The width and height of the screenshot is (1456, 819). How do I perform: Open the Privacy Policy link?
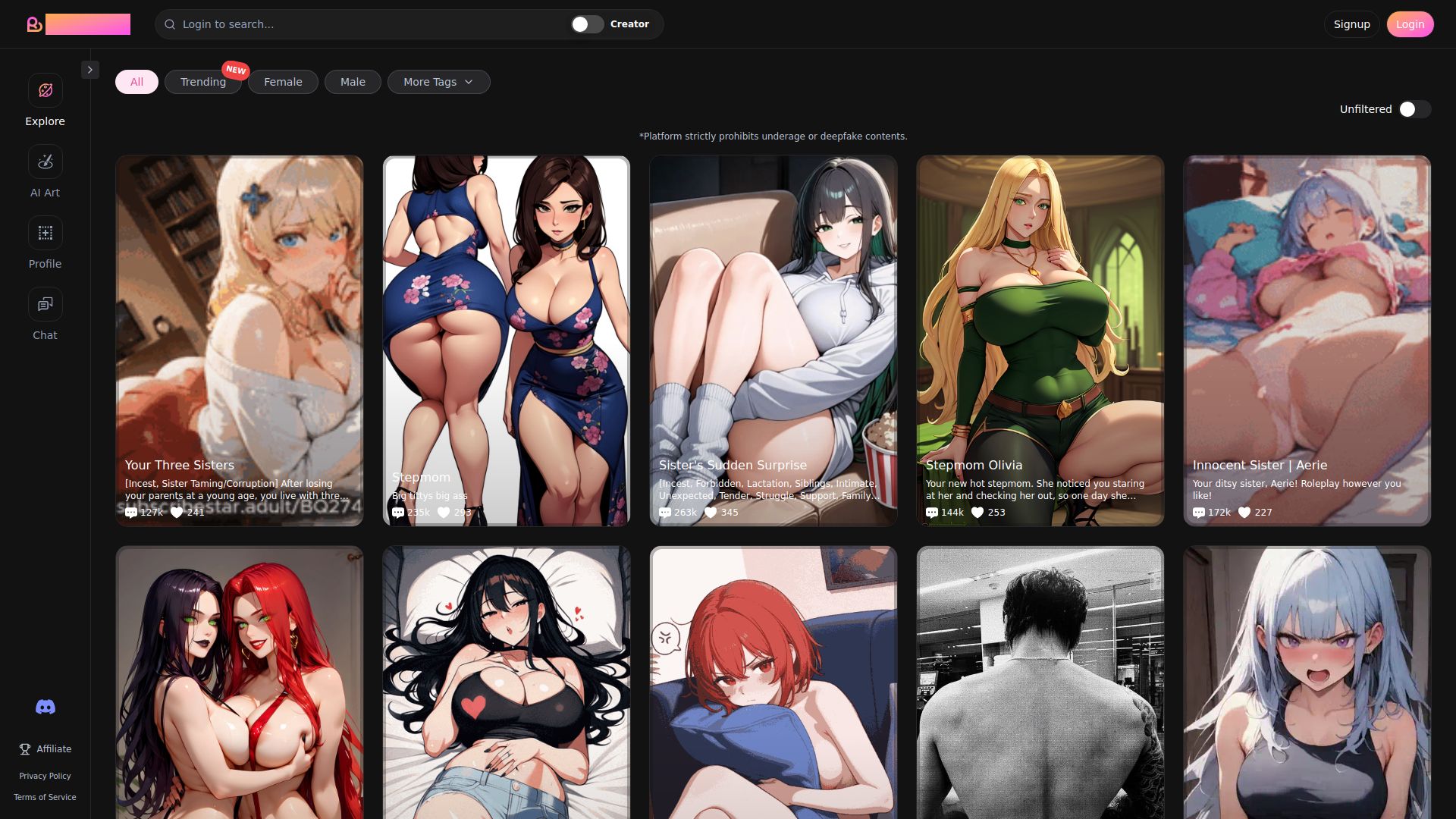45,776
